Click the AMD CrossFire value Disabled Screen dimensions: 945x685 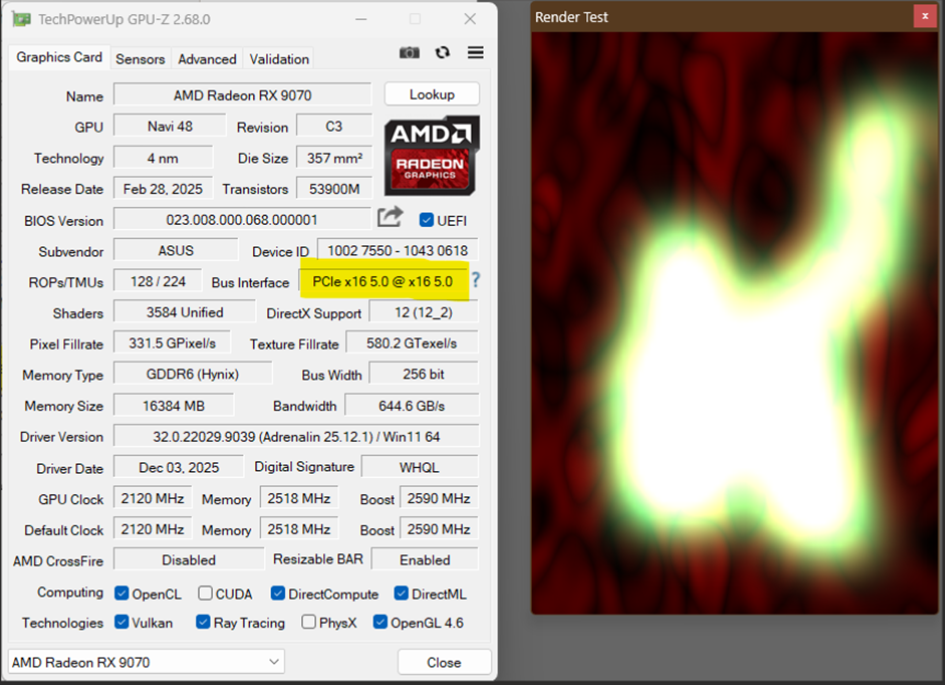[x=189, y=560]
